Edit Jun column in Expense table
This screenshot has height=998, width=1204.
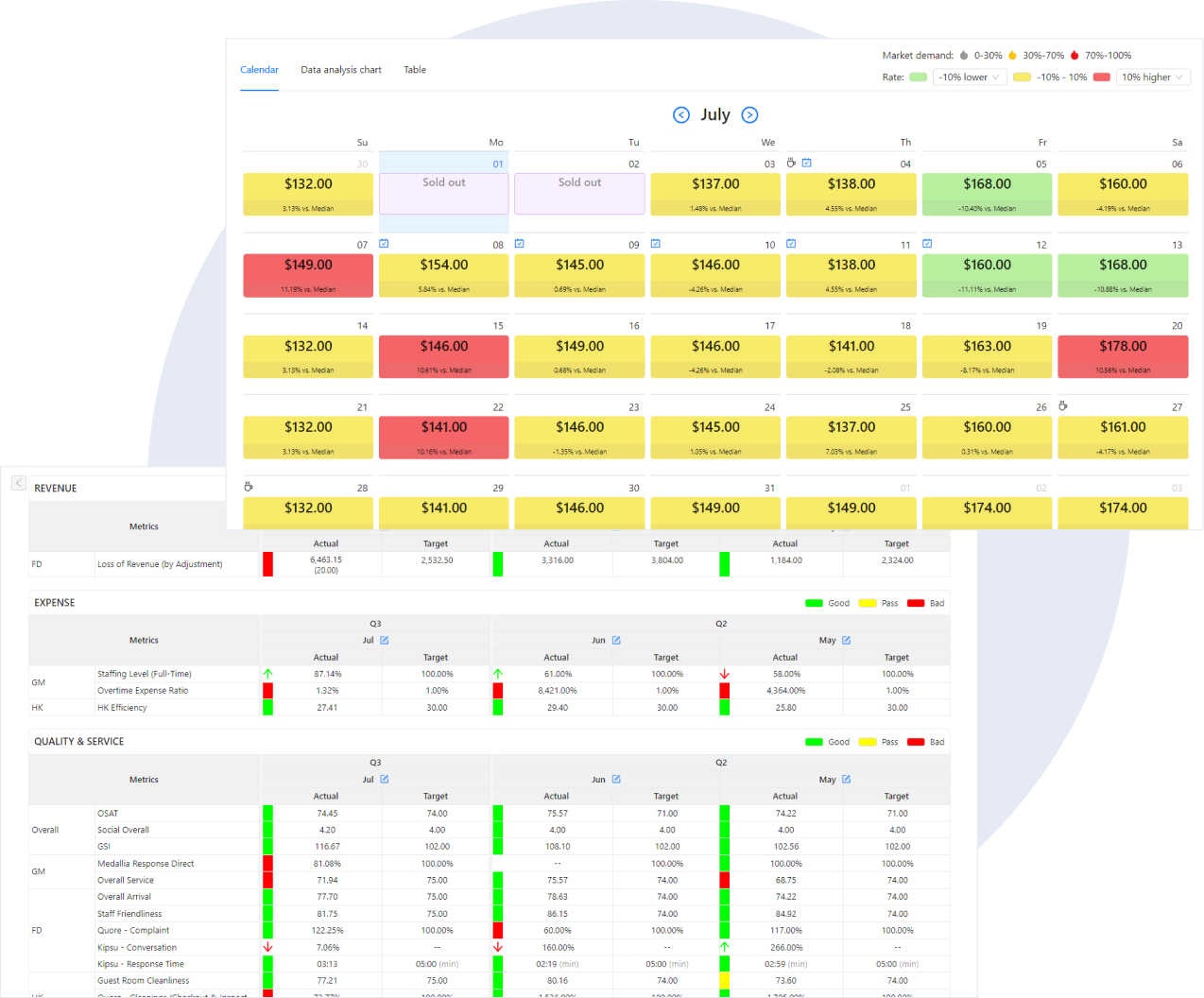point(616,640)
